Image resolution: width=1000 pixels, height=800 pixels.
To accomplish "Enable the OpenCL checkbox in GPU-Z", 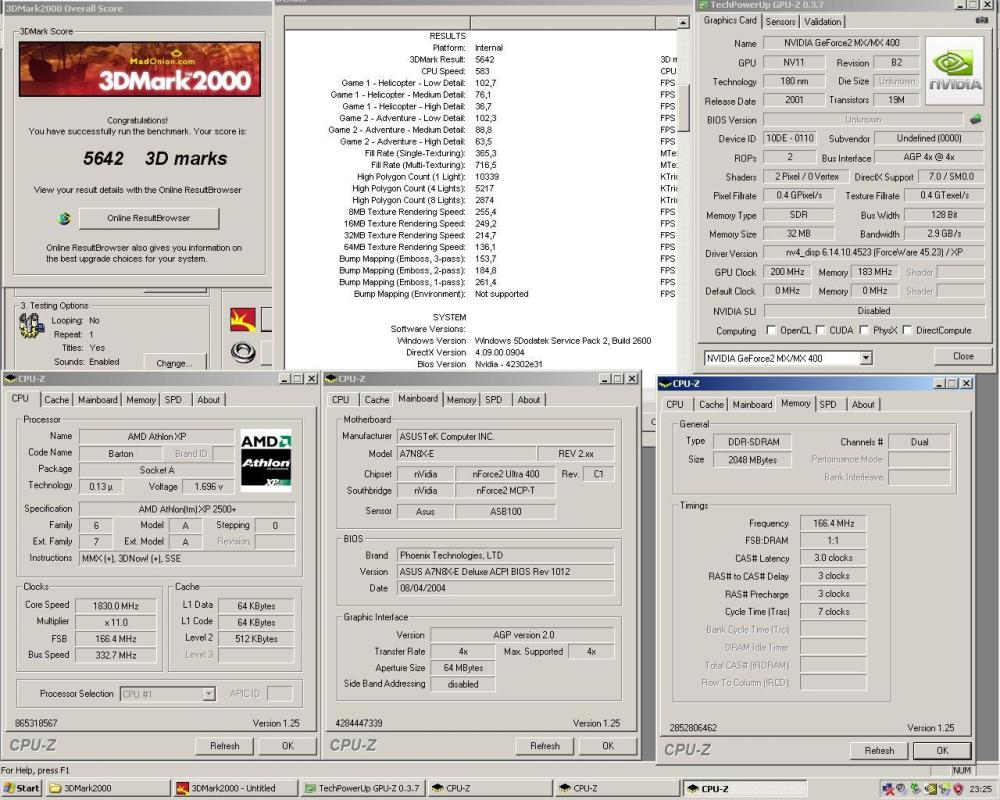I will pyautogui.click(x=772, y=330).
